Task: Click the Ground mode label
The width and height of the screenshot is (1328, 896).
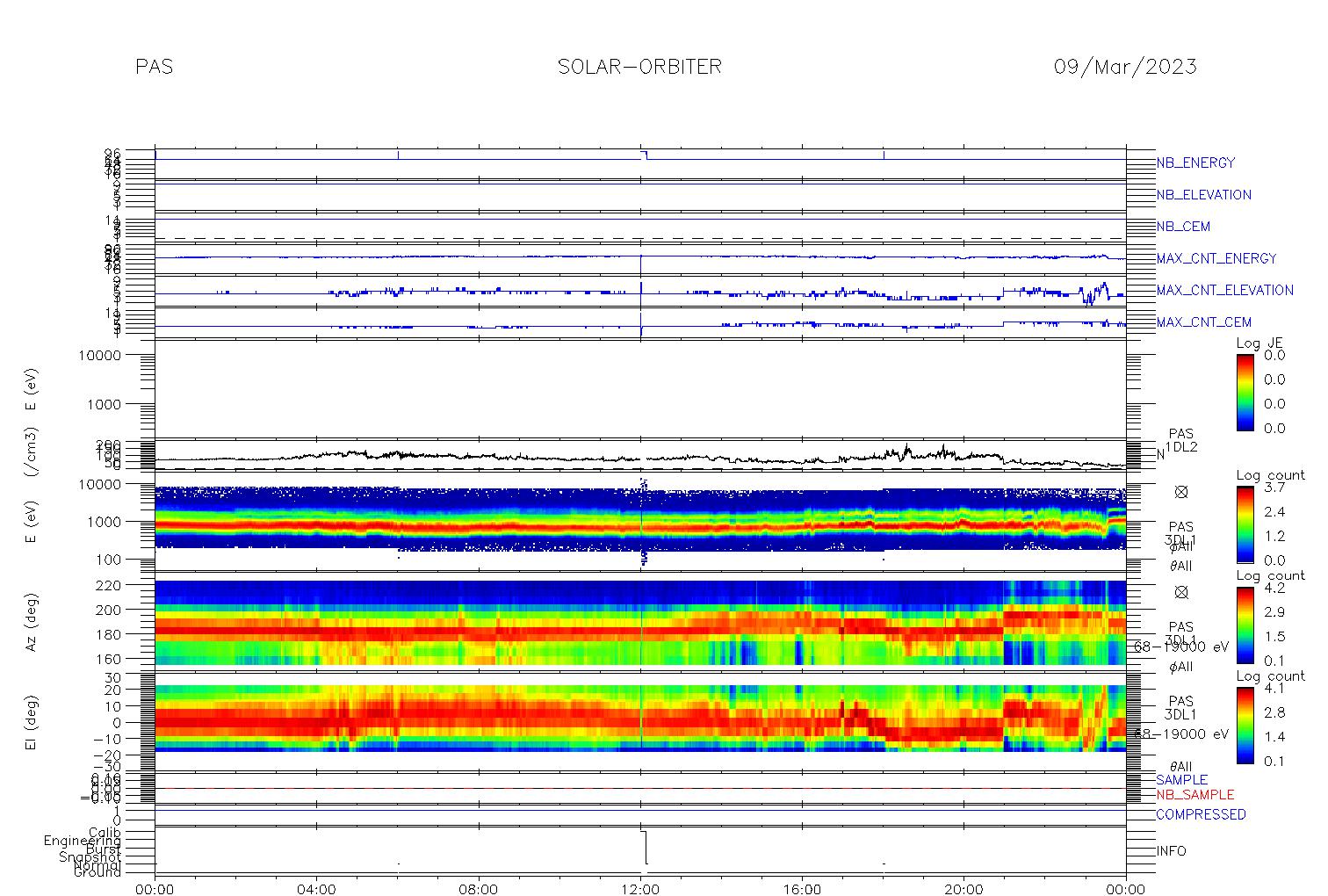Action: click(x=97, y=872)
